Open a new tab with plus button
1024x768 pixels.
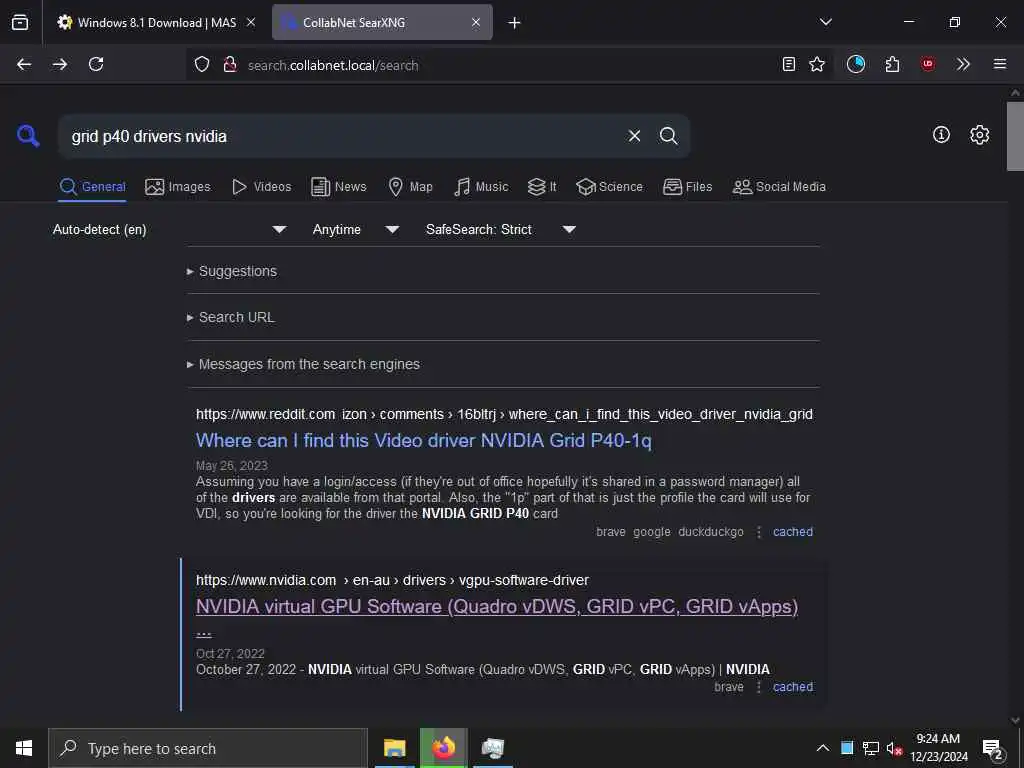[x=515, y=23]
